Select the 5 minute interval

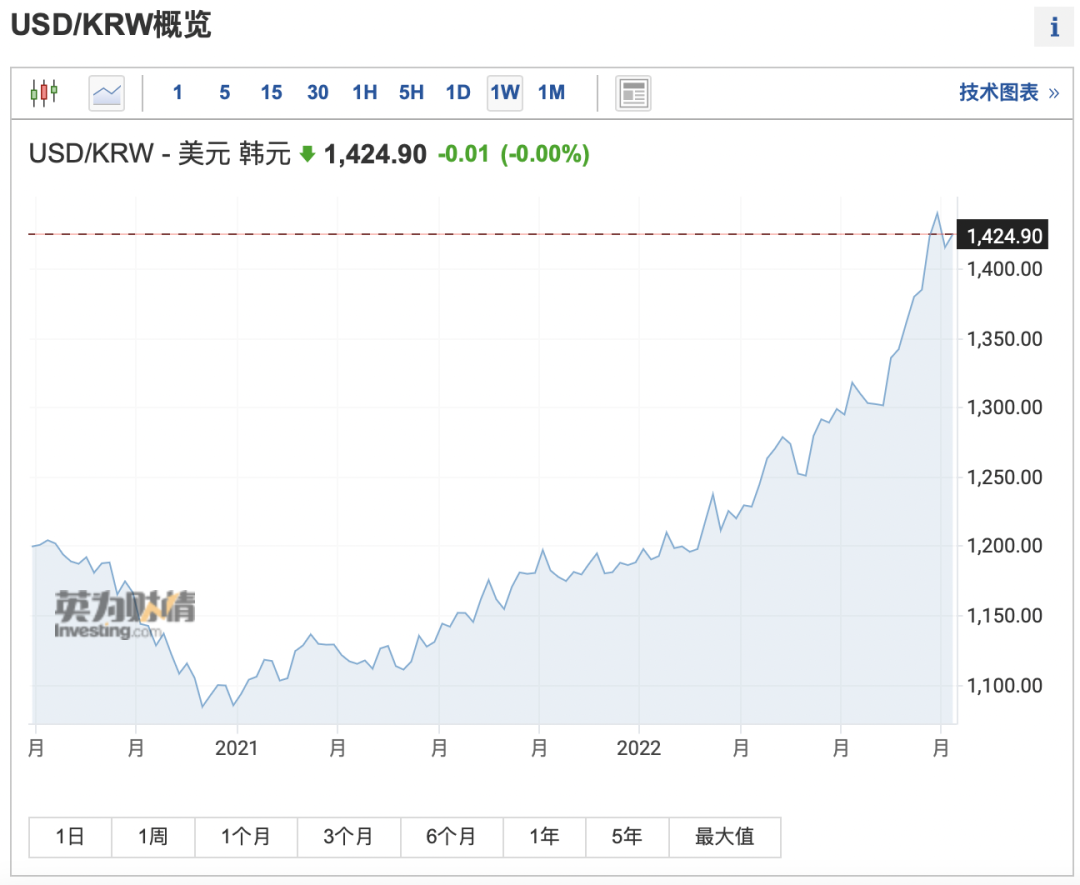point(225,92)
